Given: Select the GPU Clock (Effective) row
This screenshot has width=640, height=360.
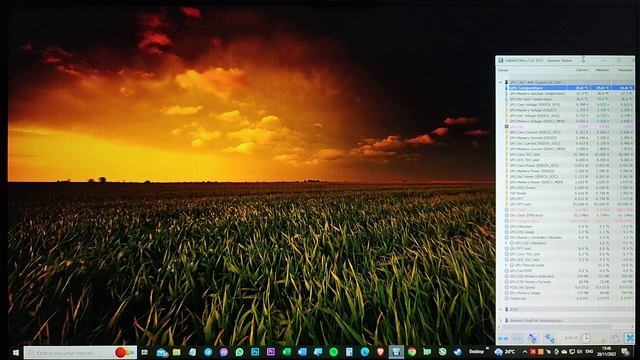Looking at the screenshot, I should [x=569, y=215].
